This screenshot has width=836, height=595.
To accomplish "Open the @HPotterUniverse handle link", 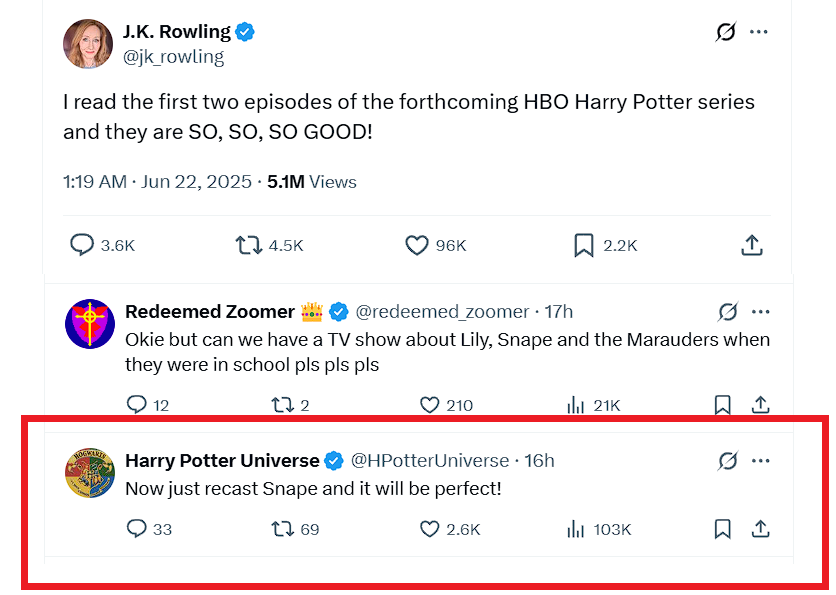I will (429, 461).
